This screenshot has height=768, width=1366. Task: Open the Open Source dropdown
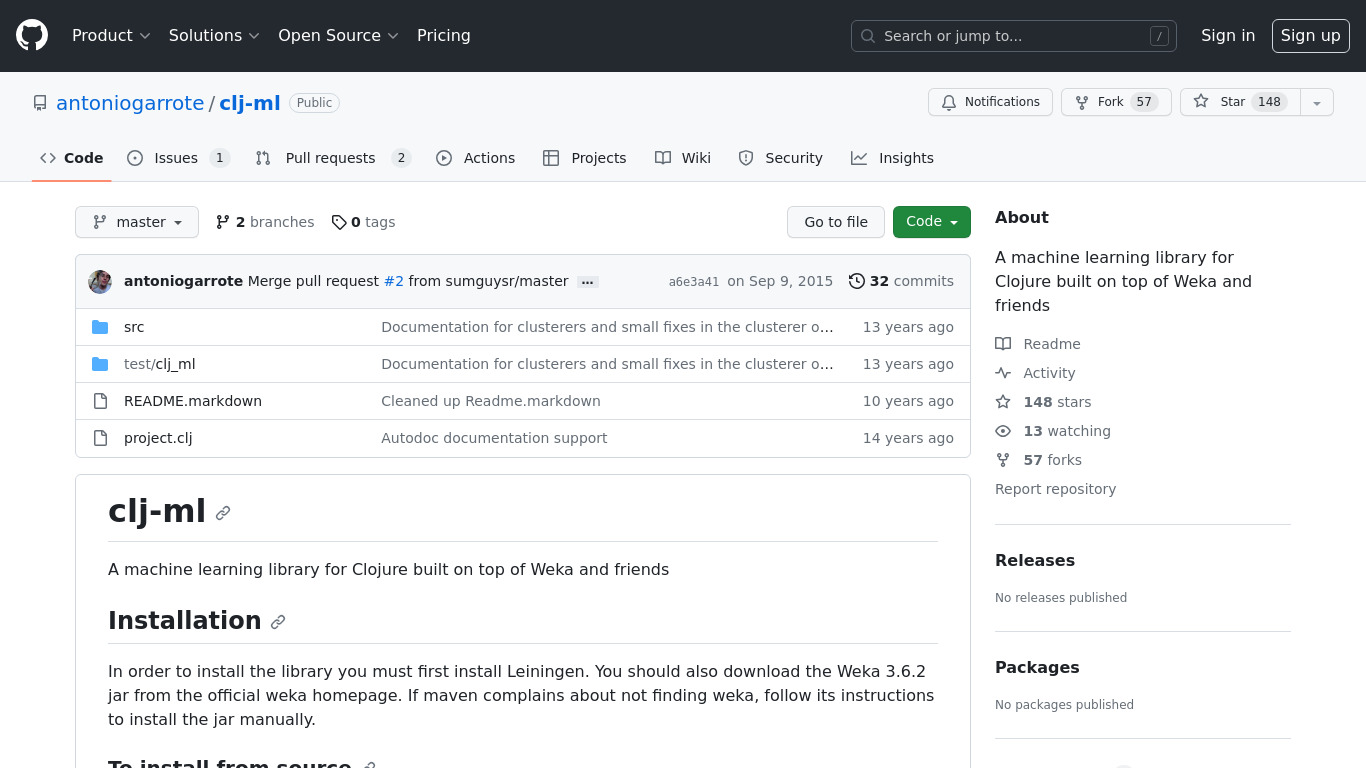pos(338,35)
